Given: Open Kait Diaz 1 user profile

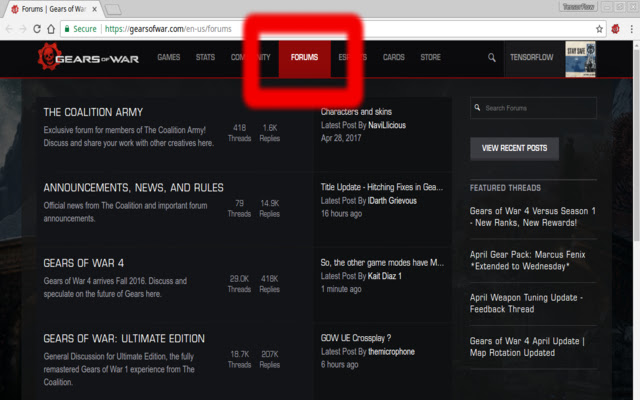Looking at the screenshot, I should pos(384,276).
